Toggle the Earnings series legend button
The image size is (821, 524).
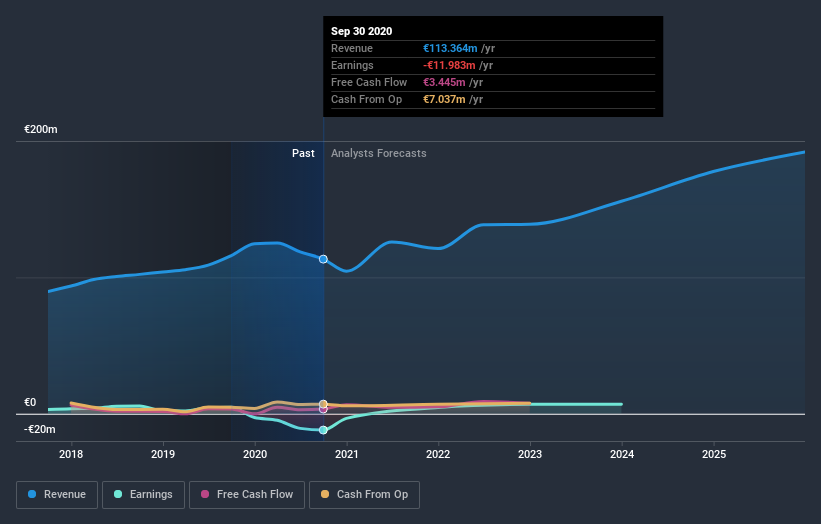pos(143,494)
